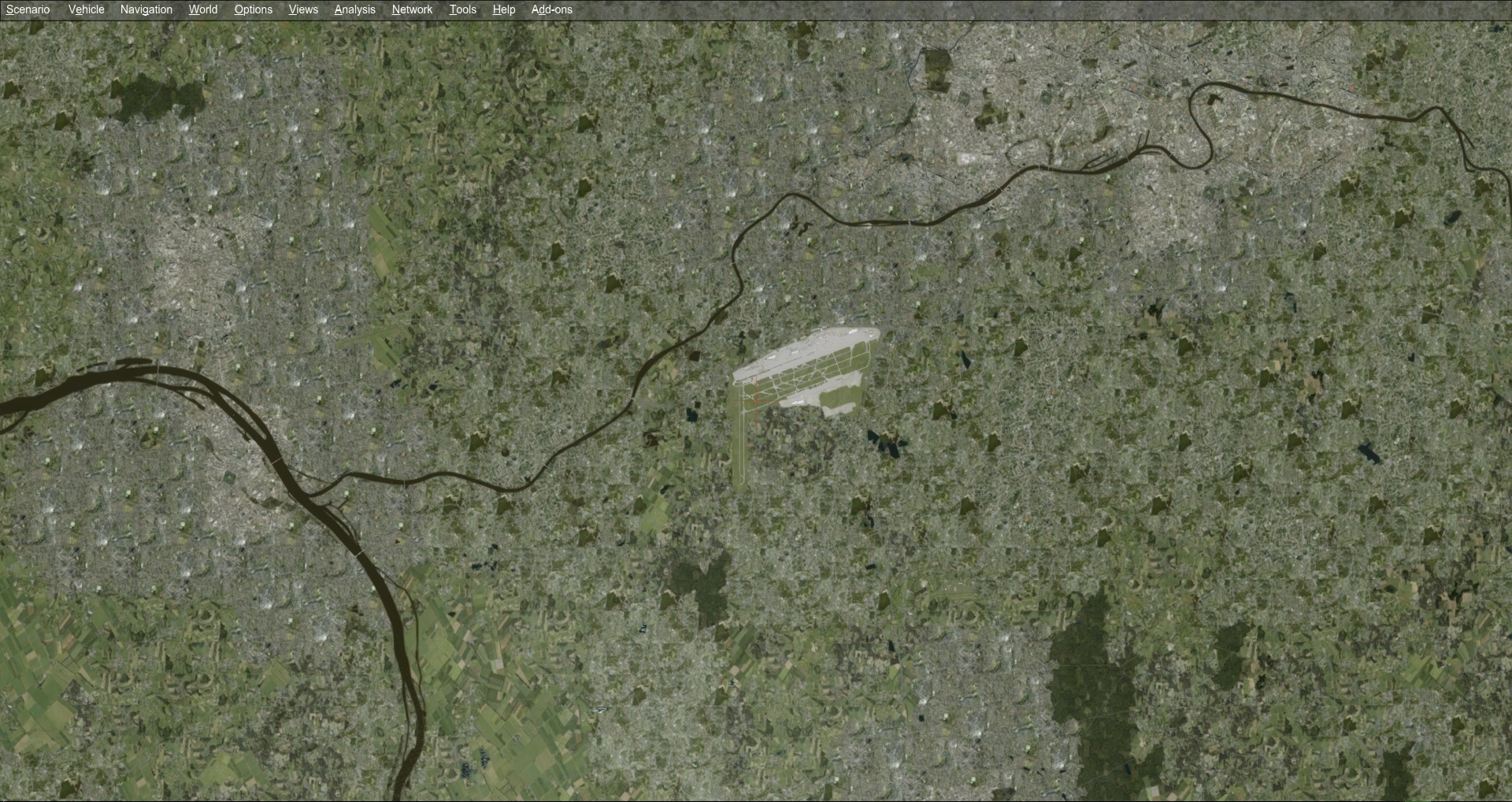Open the Help menu

tap(503, 9)
